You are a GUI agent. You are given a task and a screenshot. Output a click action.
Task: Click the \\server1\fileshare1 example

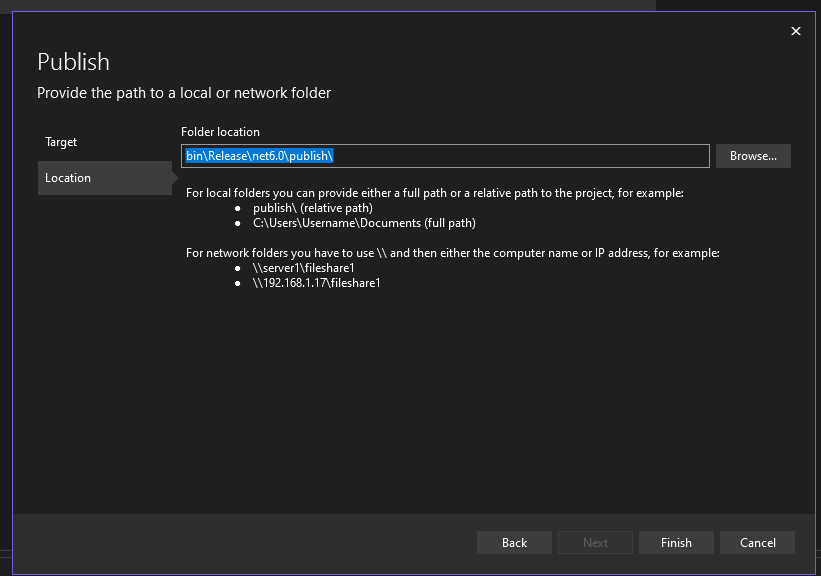pyautogui.click(x=303, y=268)
